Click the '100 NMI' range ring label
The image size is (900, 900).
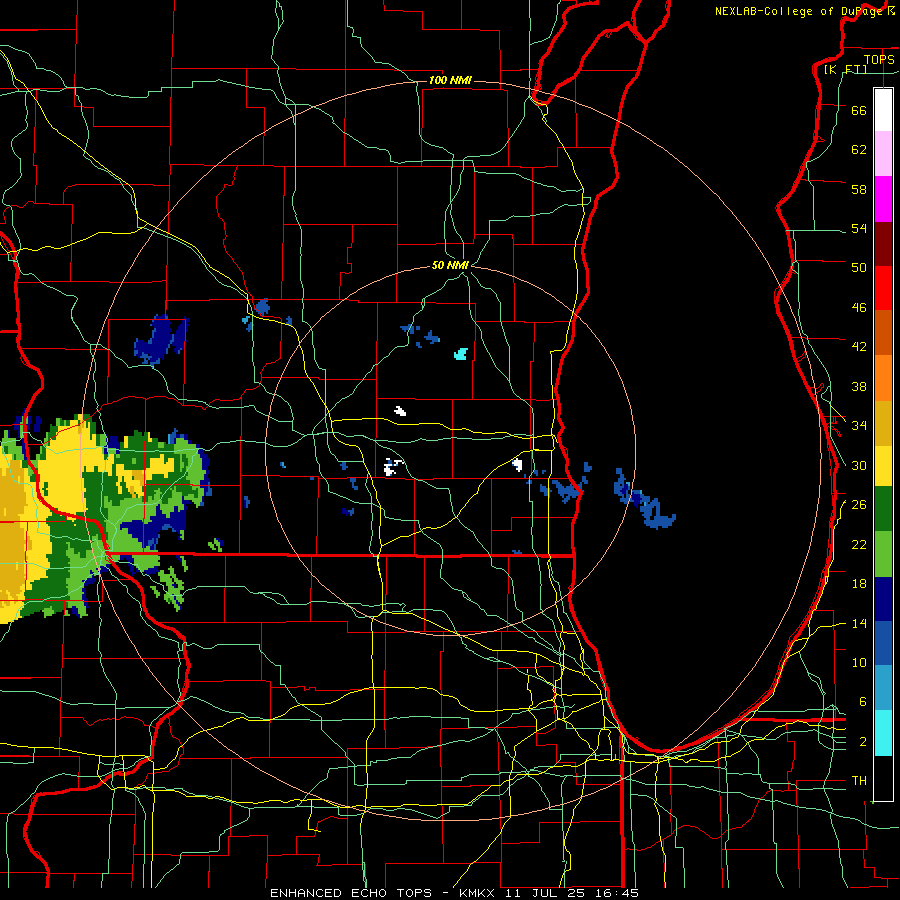click(x=450, y=80)
